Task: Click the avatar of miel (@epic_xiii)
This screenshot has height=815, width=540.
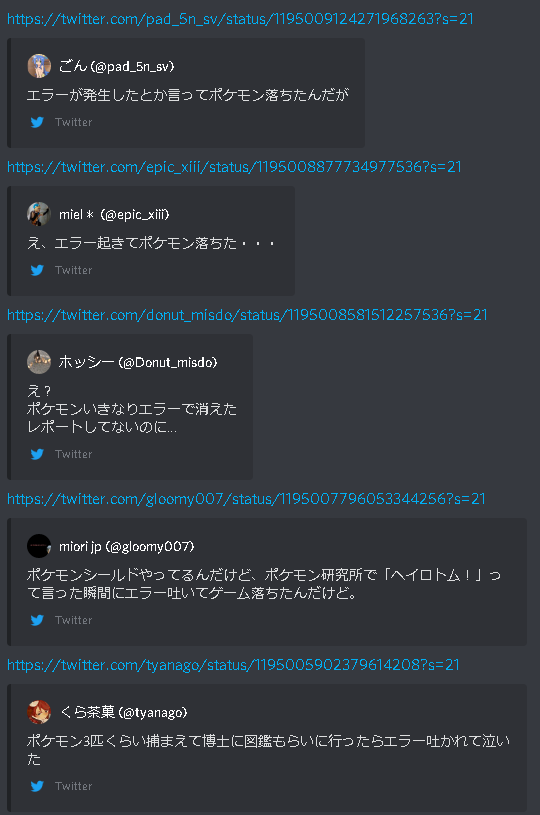Action: (x=39, y=214)
